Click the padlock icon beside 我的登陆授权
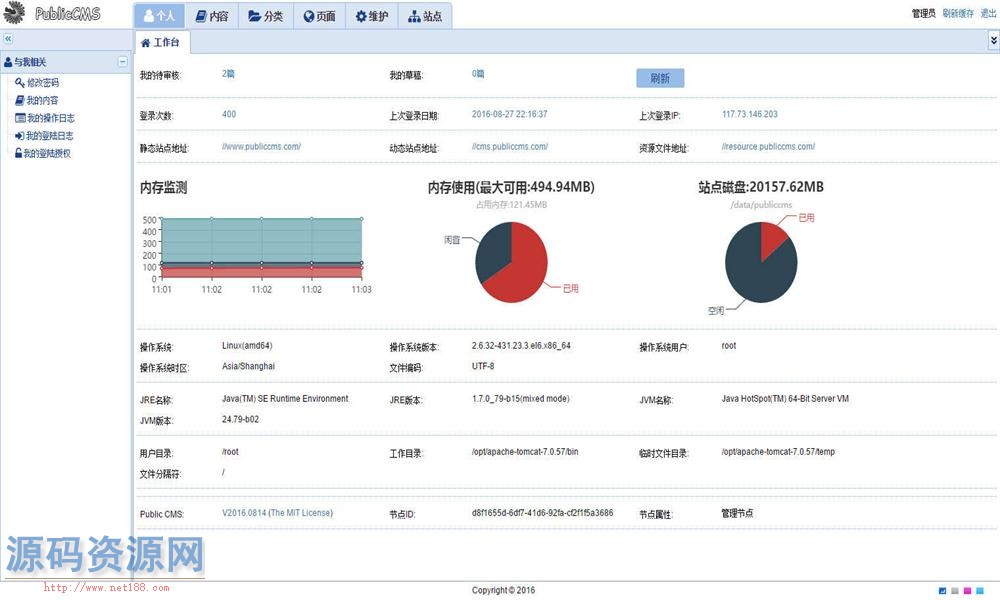 [x=18, y=153]
